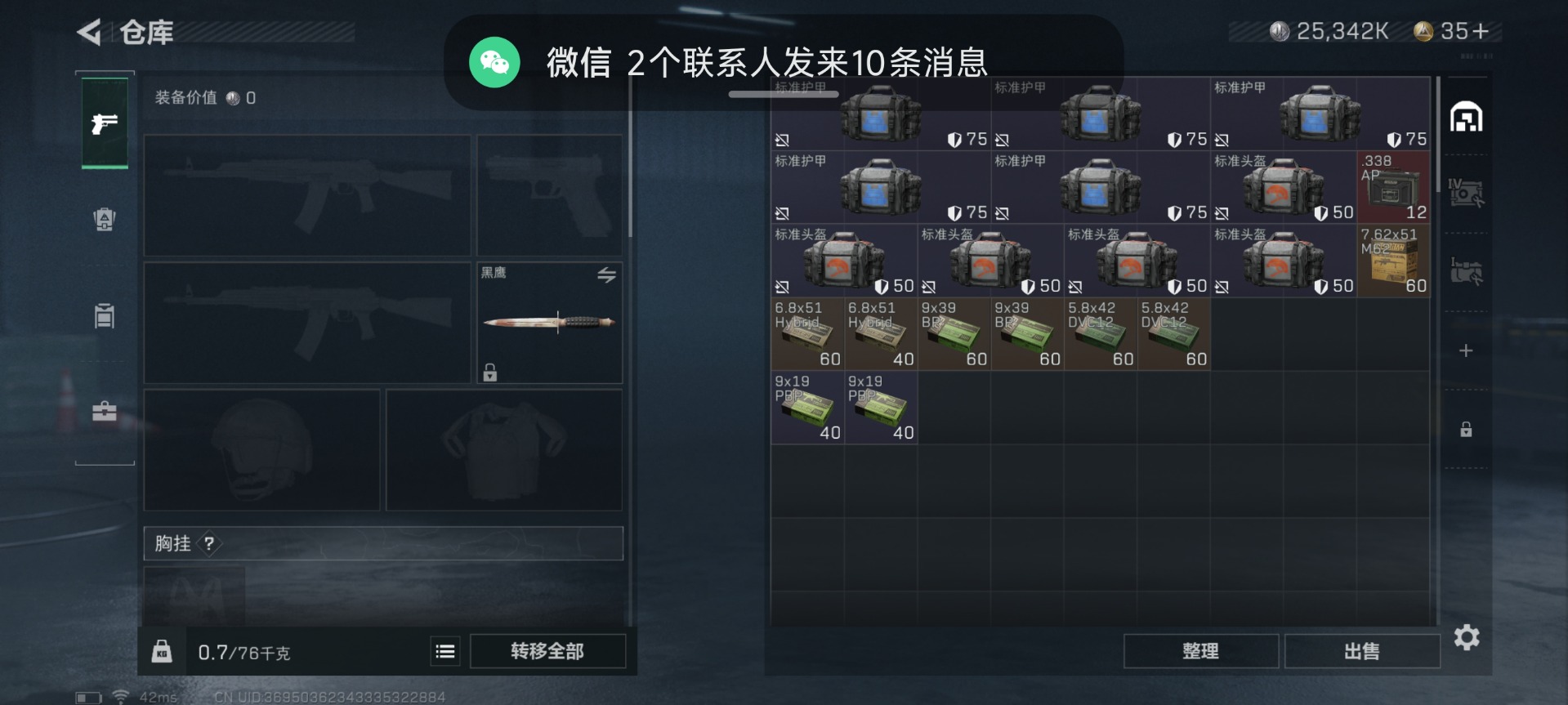Screen dimensions: 1568x705
Task: Click the 转移全部 button
Action: tap(547, 651)
